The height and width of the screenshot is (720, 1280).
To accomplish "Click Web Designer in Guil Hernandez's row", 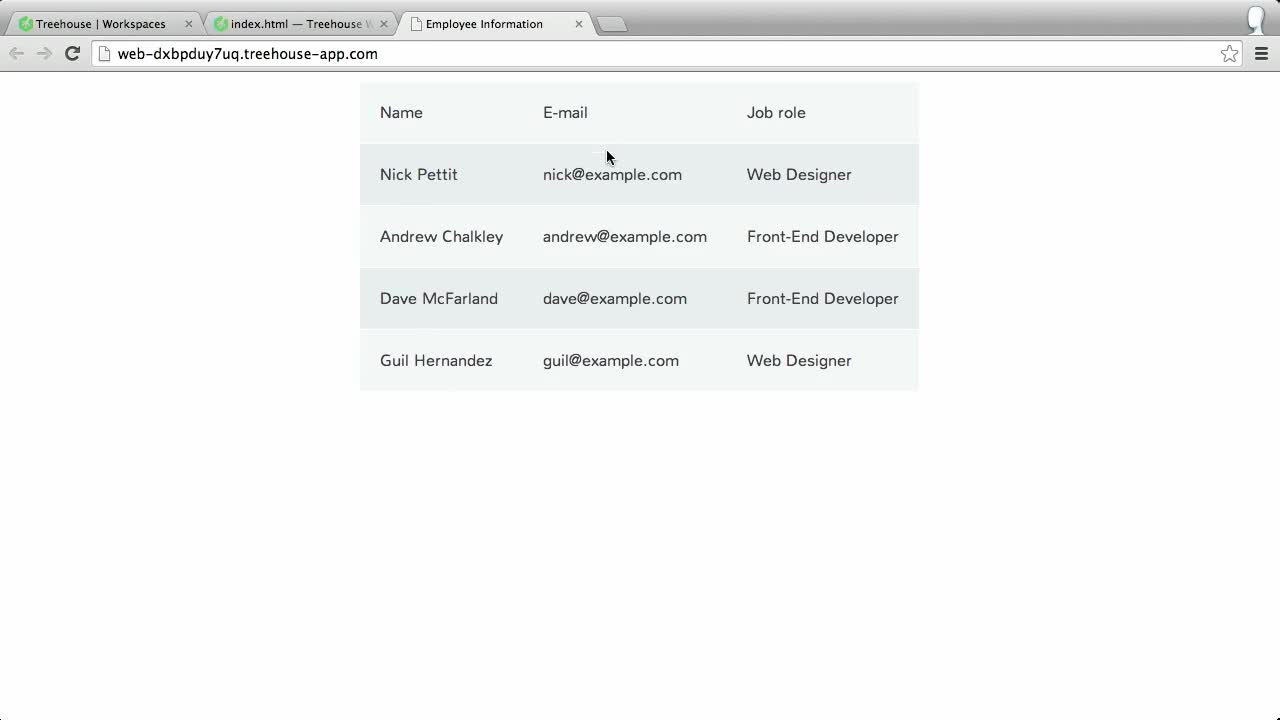I will 799,361.
